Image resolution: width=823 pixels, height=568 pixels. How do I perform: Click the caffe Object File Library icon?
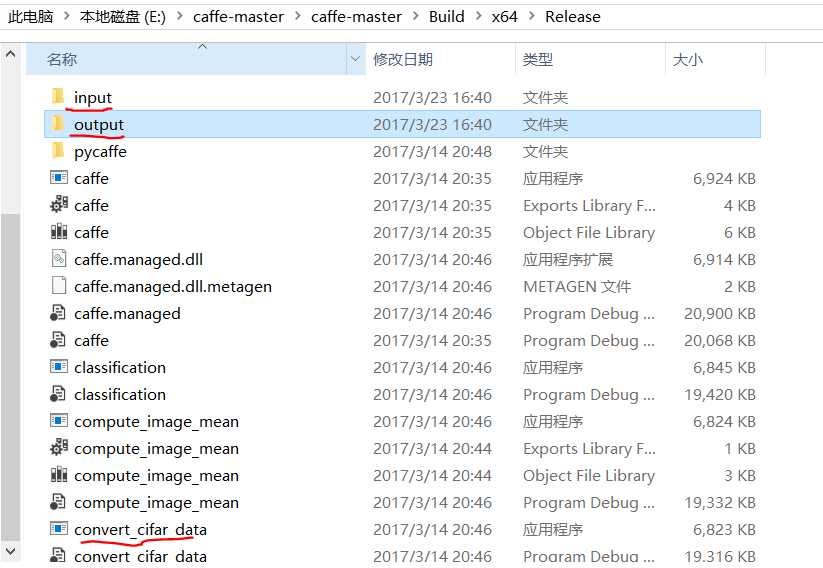coord(59,232)
